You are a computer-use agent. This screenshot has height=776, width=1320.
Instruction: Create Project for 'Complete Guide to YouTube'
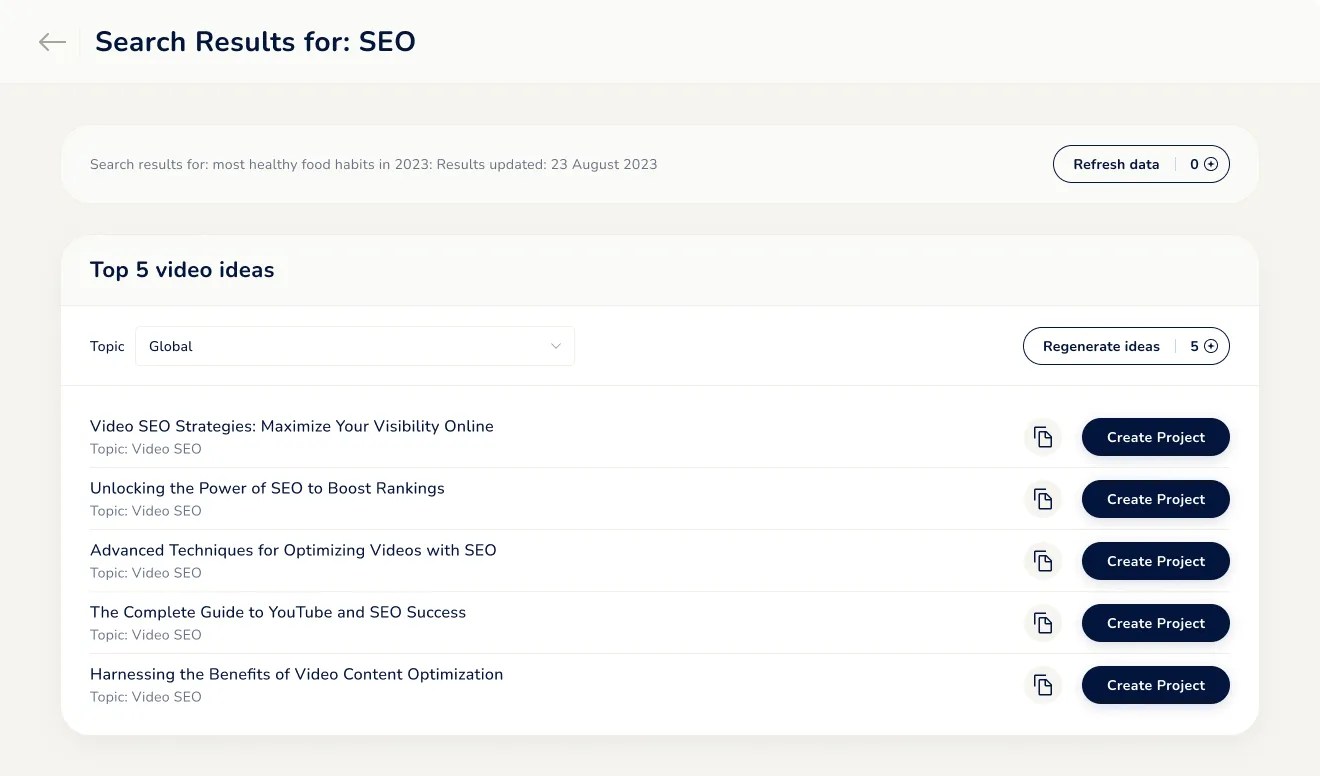point(1155,623)
